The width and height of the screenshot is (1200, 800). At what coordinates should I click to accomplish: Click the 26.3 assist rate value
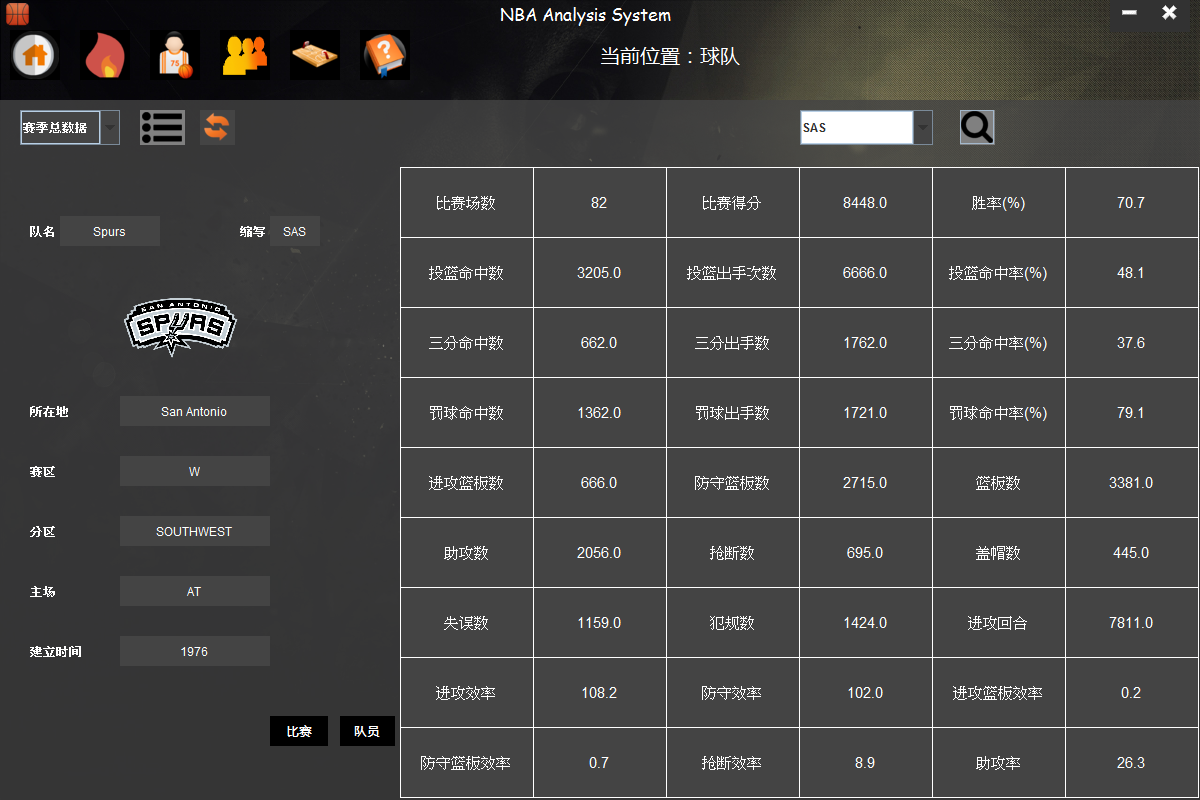click(1132, 763)
